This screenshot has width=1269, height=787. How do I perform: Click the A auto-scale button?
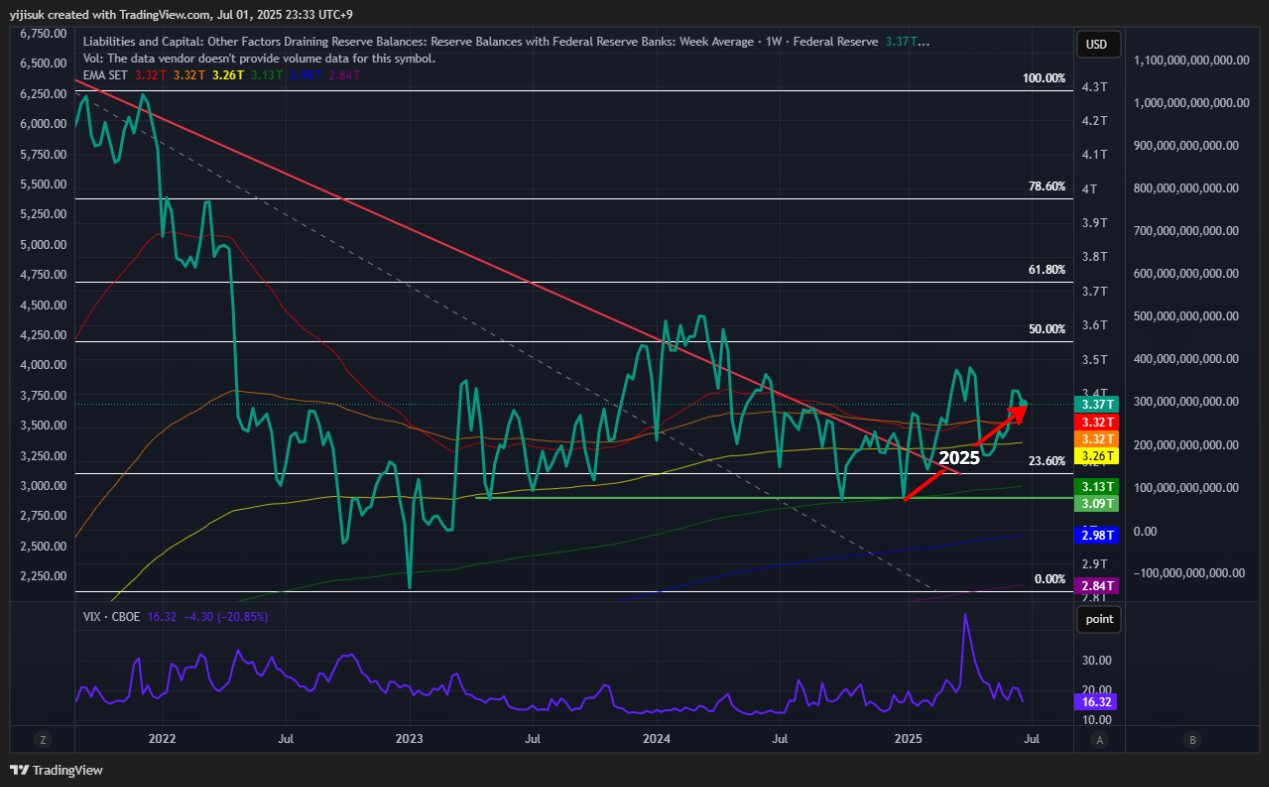click(1100, 740)
